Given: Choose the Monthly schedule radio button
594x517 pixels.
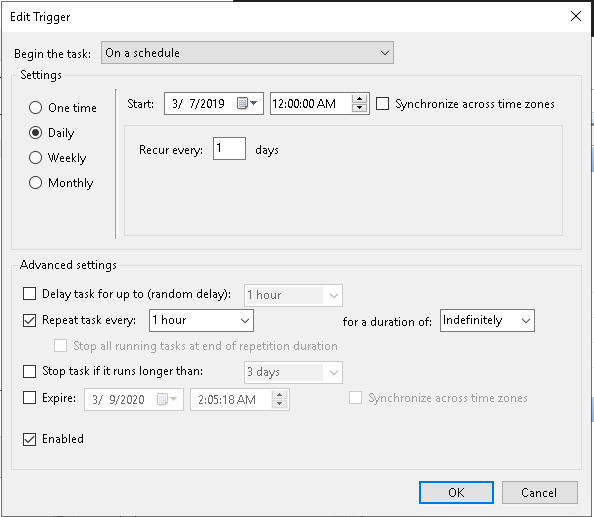Looking at the screenshot, I should pyautogui.click(x=35, y=183).
